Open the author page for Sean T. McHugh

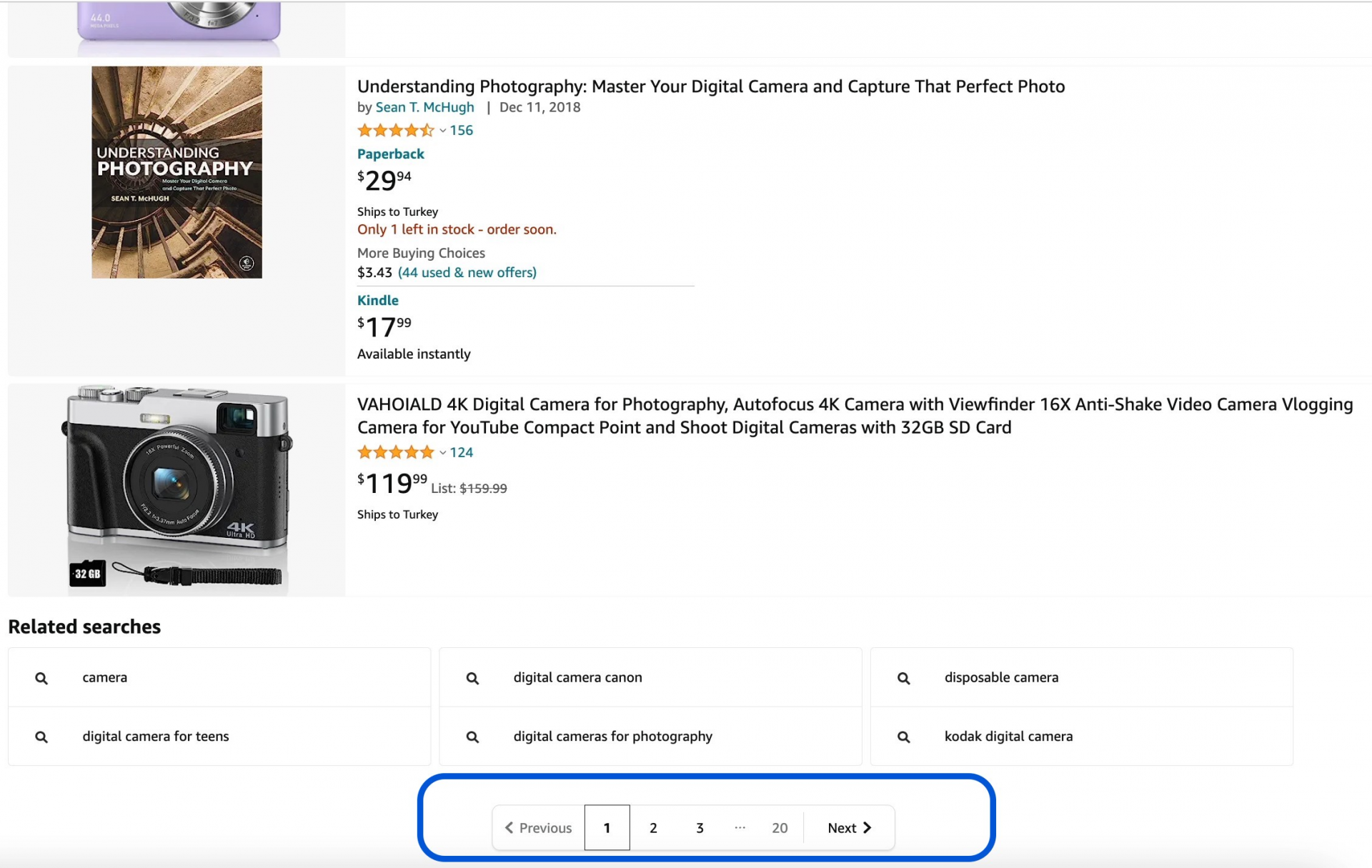coord(424,107)
